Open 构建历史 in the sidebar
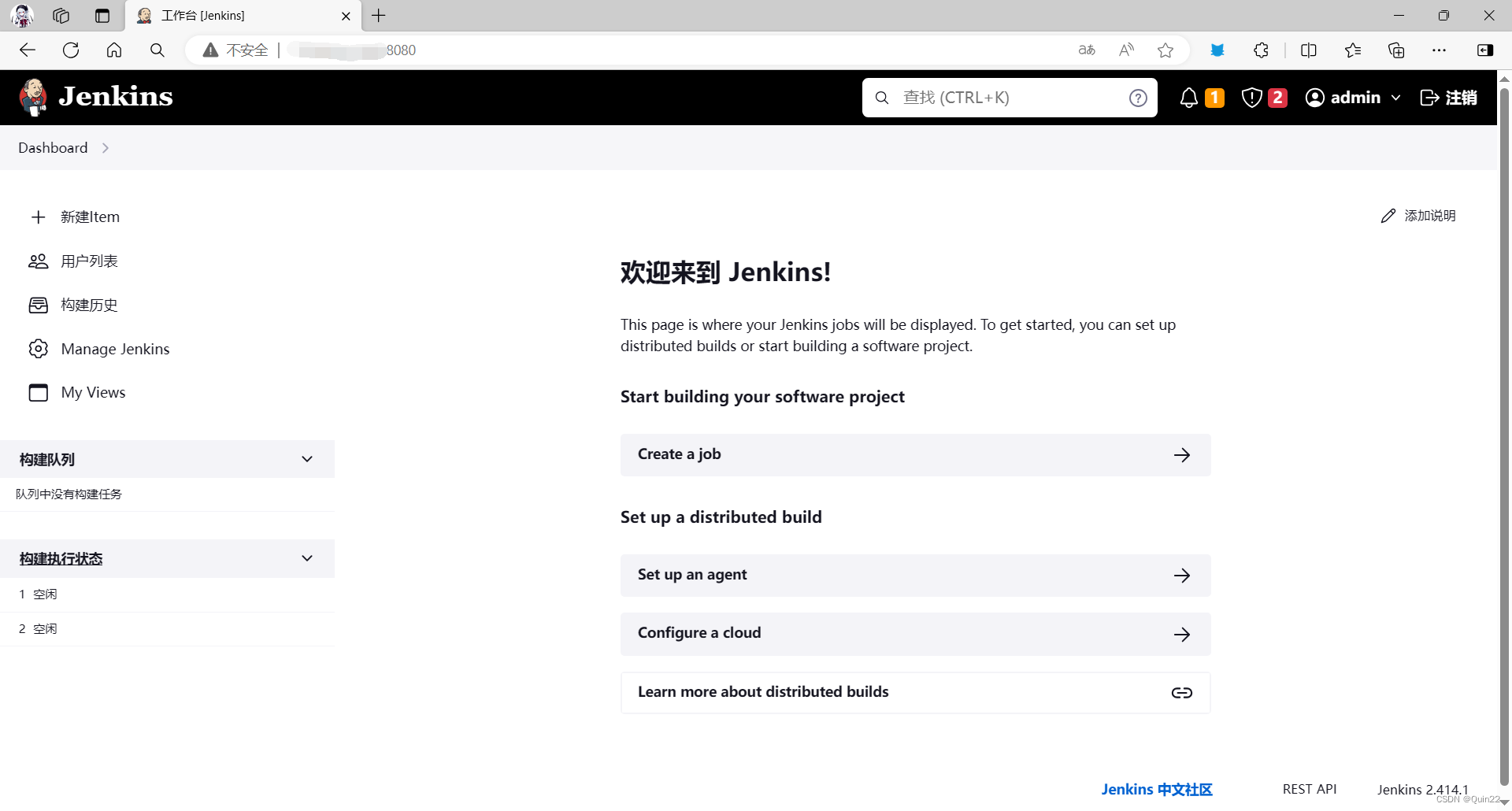1512x811 pixels. point(73,305)
